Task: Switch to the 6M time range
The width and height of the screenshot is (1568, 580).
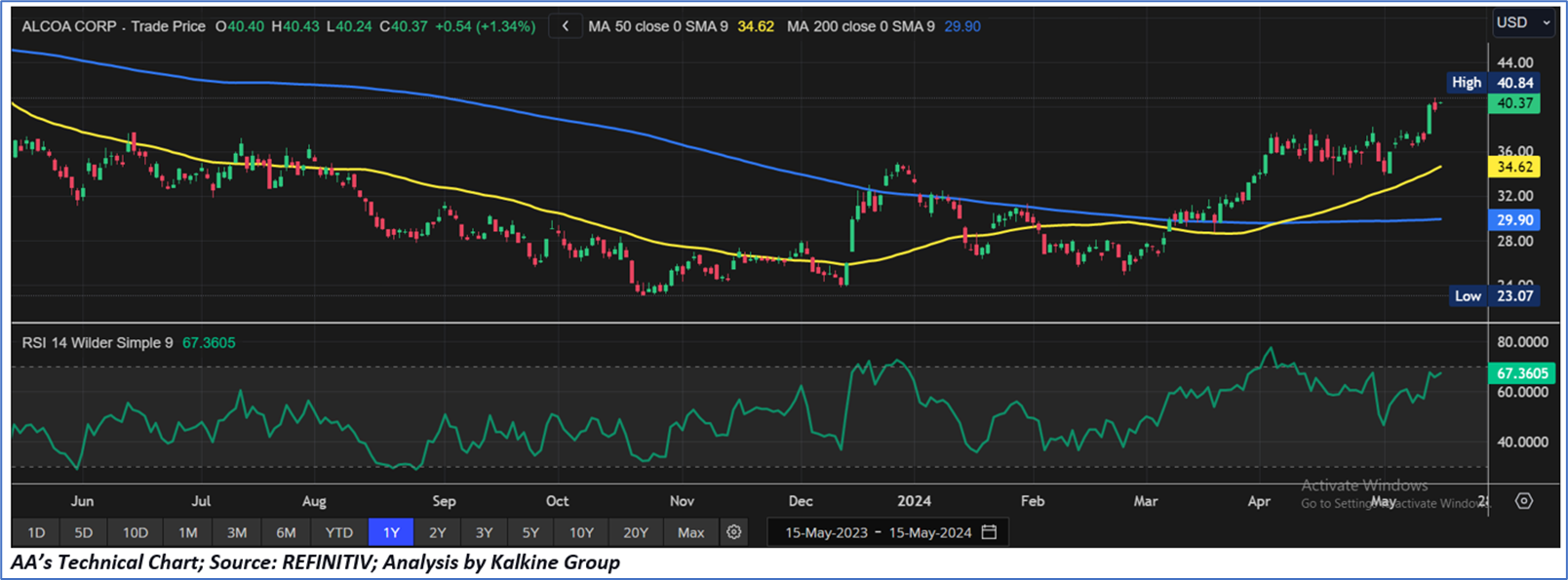Action: coord(286,532)
